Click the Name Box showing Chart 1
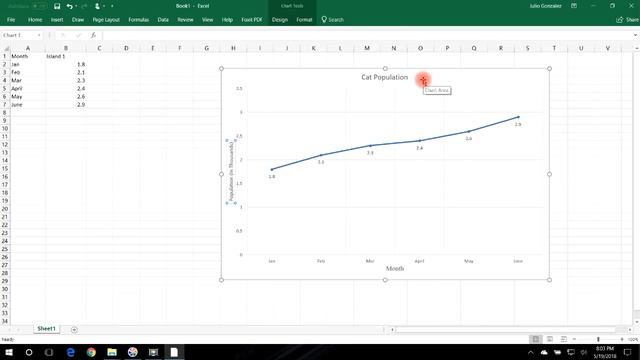 coord(18,36)
